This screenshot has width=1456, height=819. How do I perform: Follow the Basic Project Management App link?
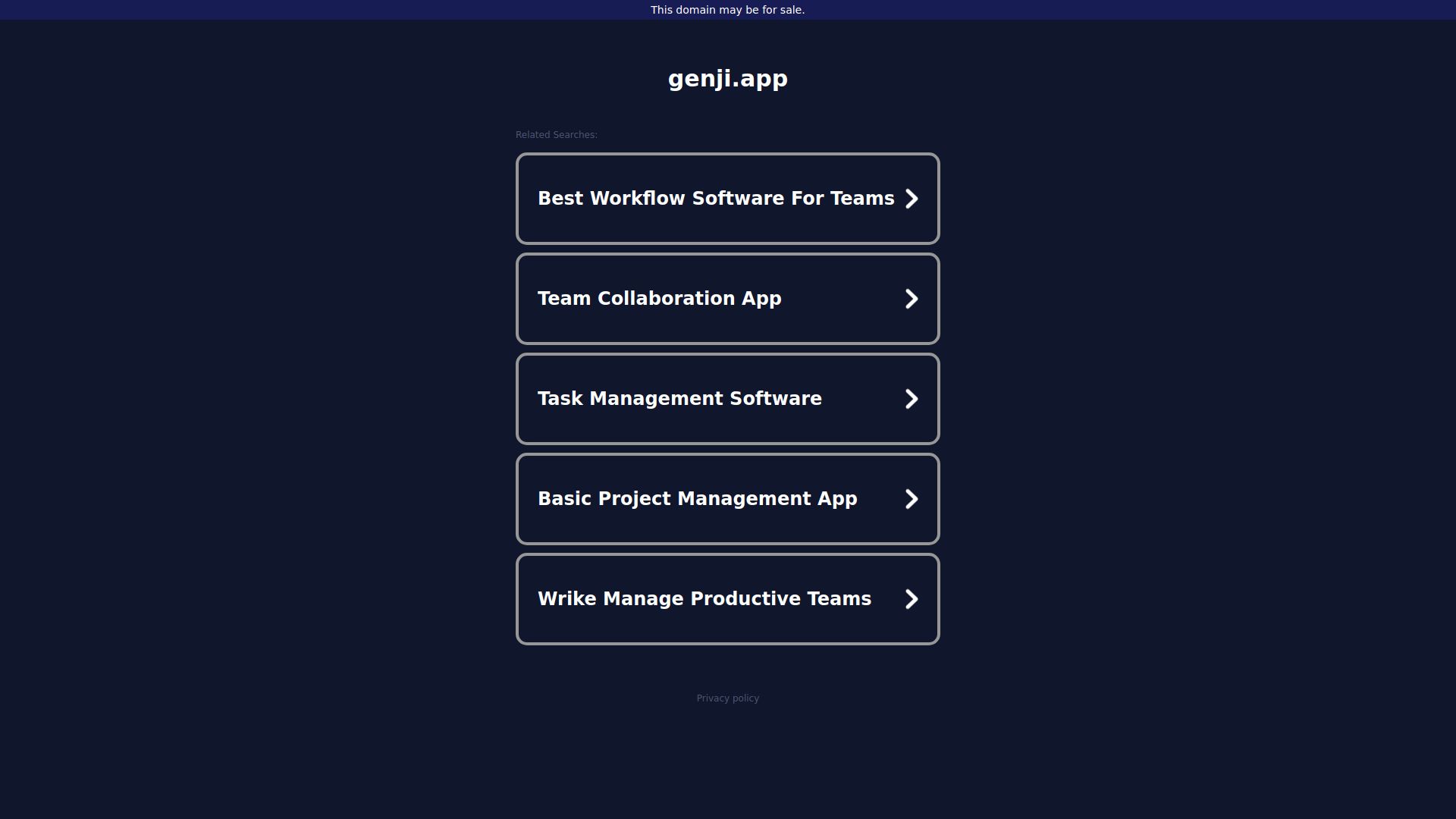(697, 499)
